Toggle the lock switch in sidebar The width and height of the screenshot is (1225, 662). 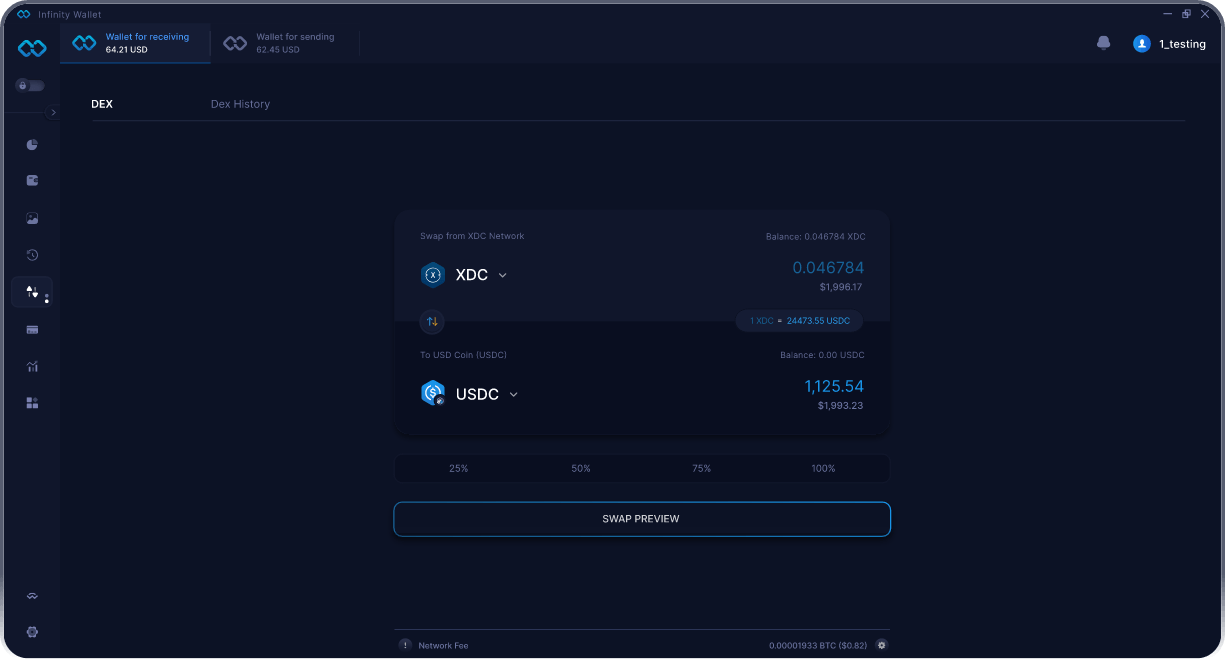click(30, 86)
